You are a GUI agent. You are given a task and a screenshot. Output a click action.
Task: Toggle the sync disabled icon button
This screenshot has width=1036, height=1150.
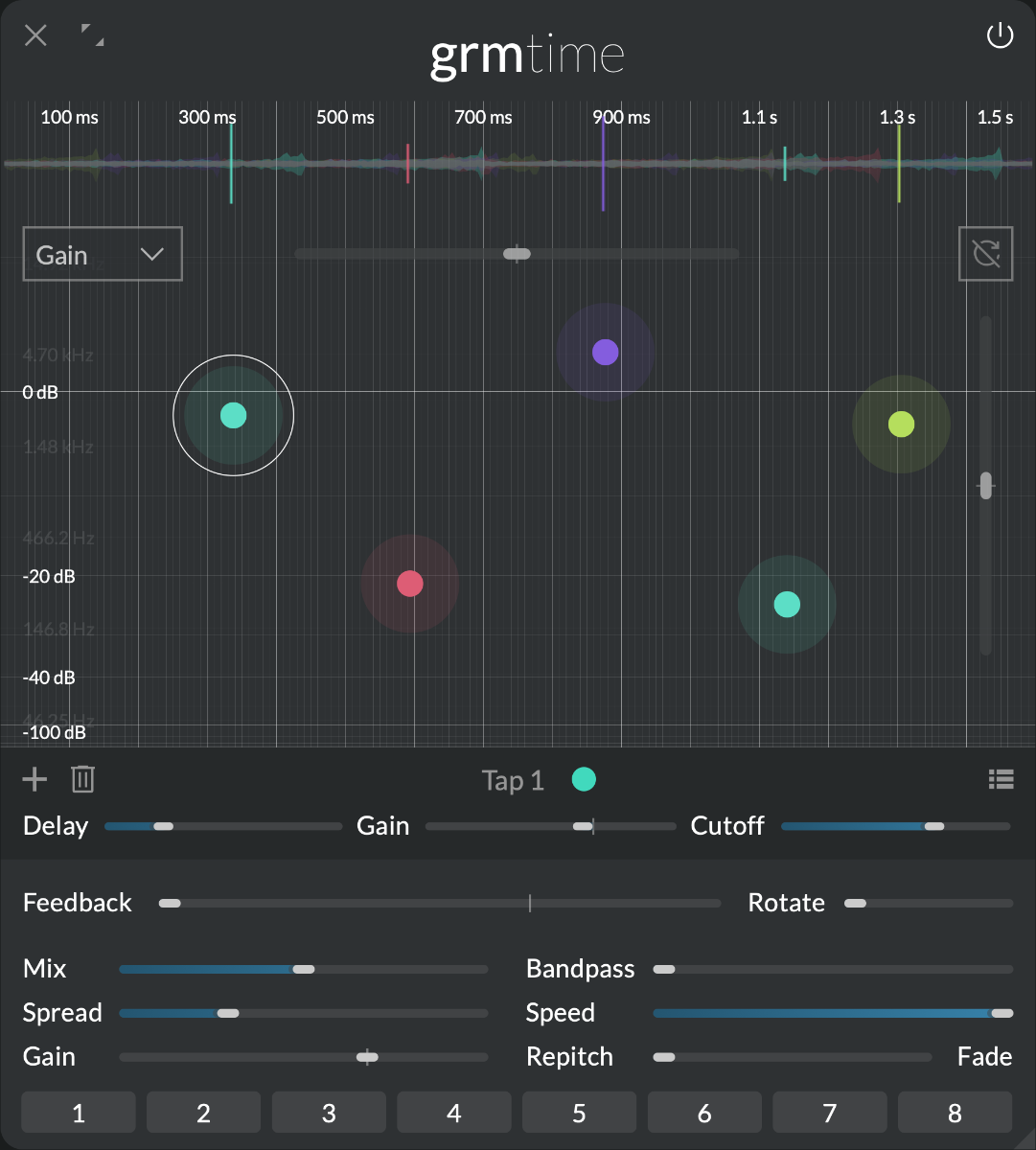click(985, 254)
